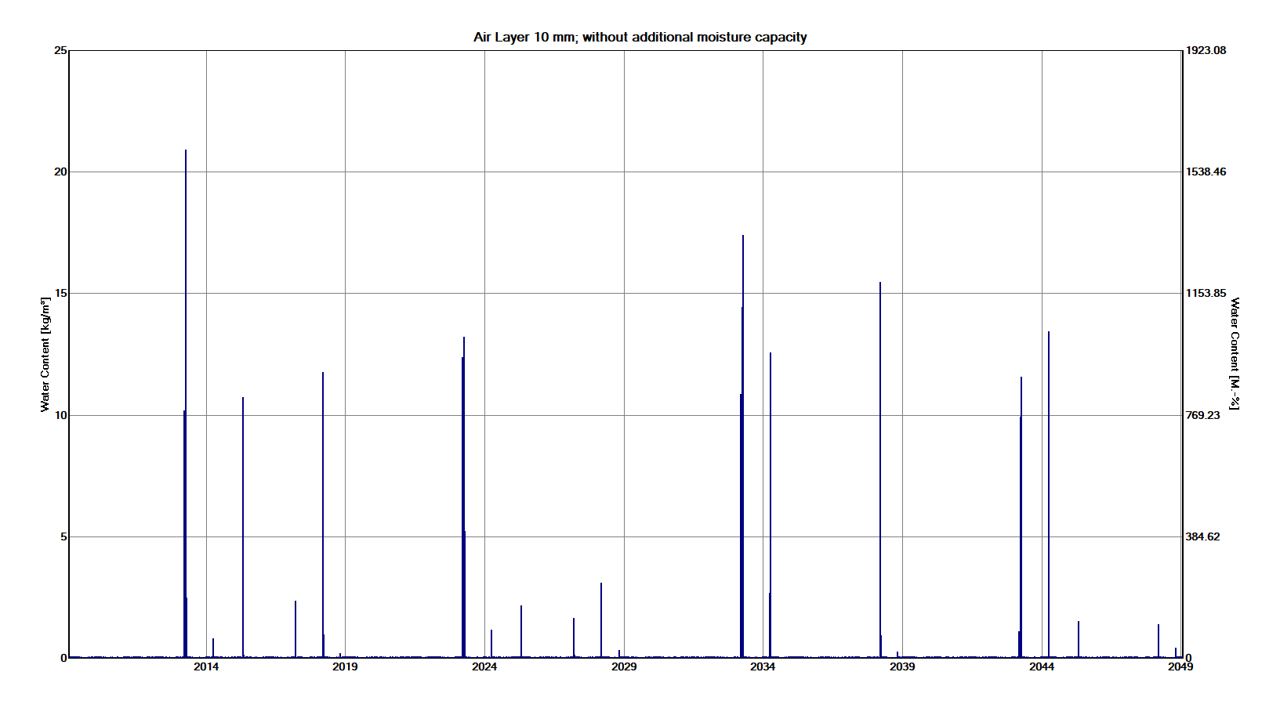Click the 20 value on left axis

click(x=60, y=172)
